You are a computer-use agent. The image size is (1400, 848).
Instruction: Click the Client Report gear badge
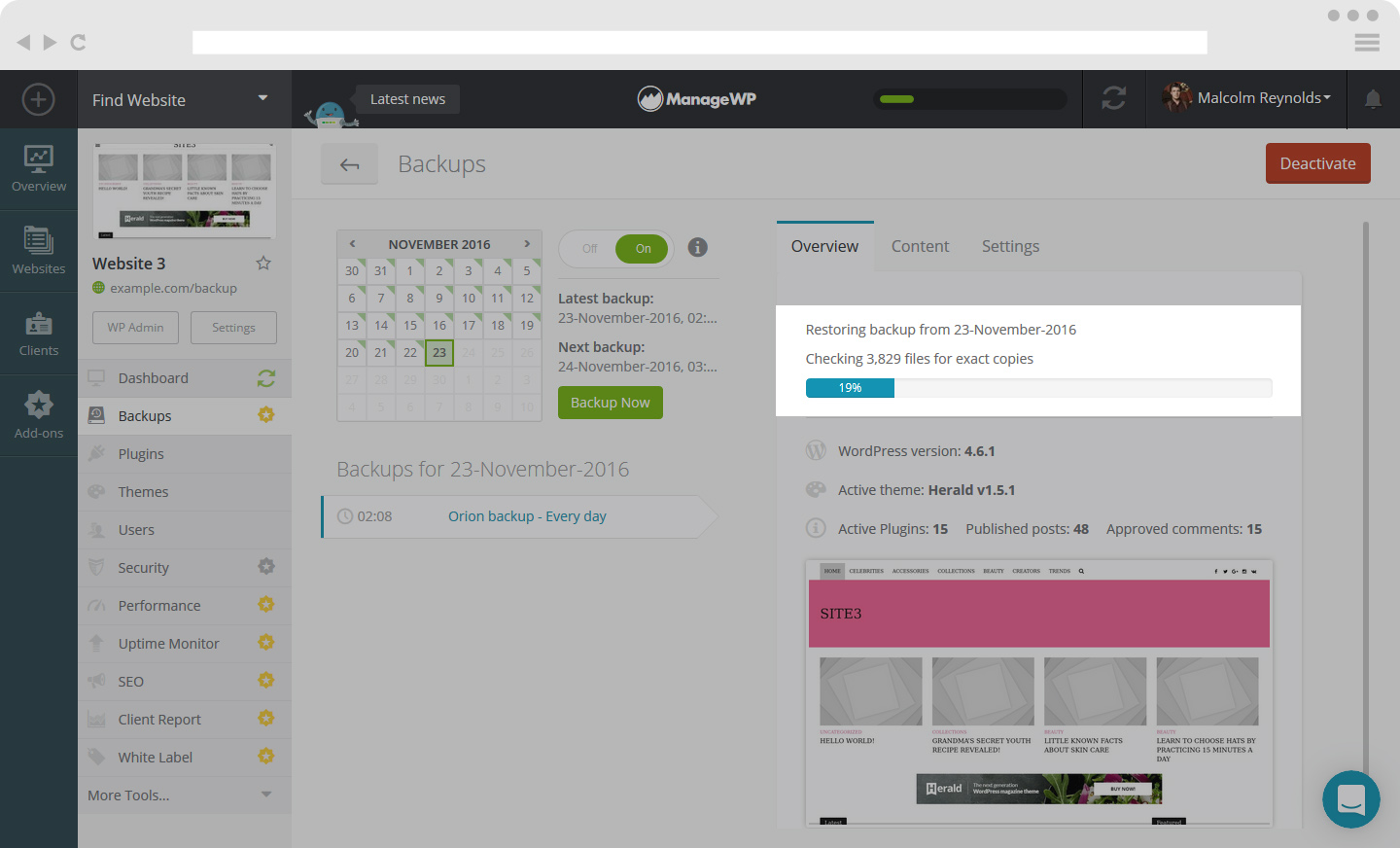click(x=266, y=719)
